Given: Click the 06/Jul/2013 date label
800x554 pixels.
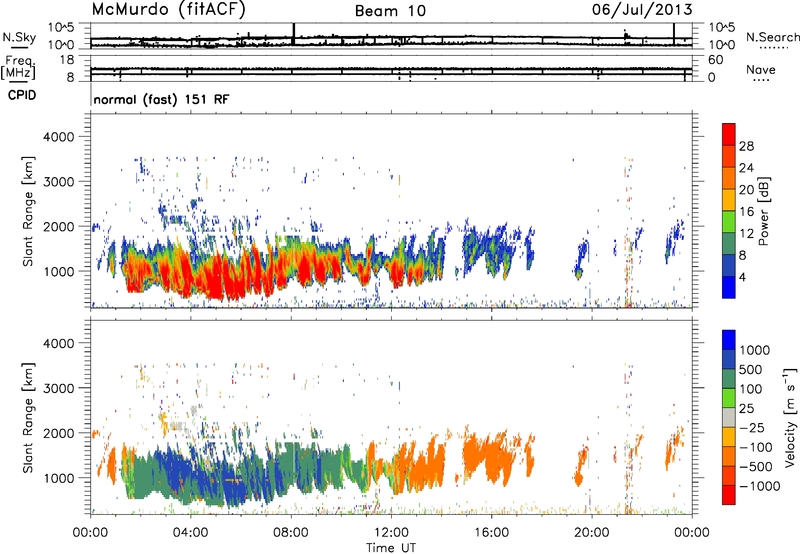Looking at the screenshot, I should pyautogui.click(x=642, y=10).
